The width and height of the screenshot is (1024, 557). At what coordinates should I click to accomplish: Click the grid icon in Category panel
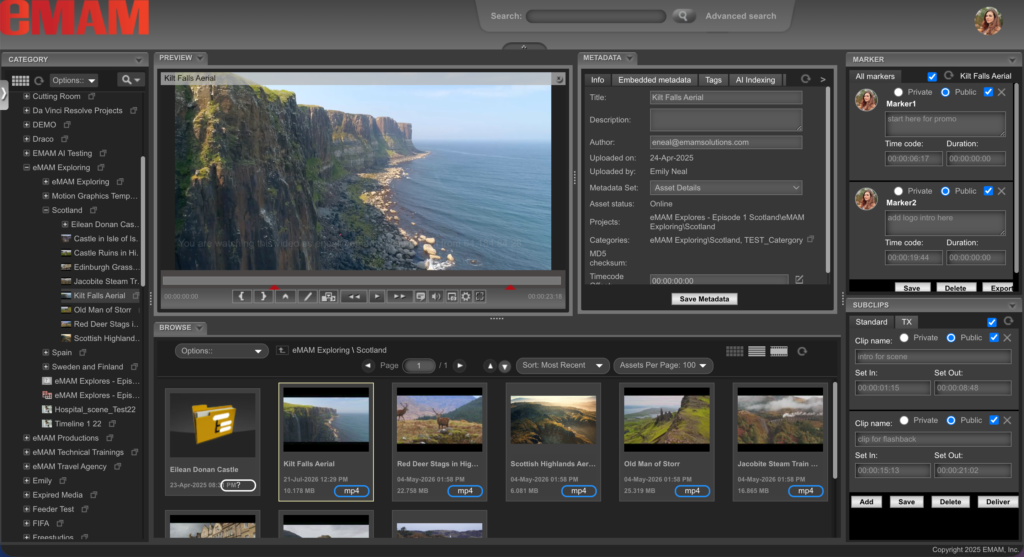point(20,80)
